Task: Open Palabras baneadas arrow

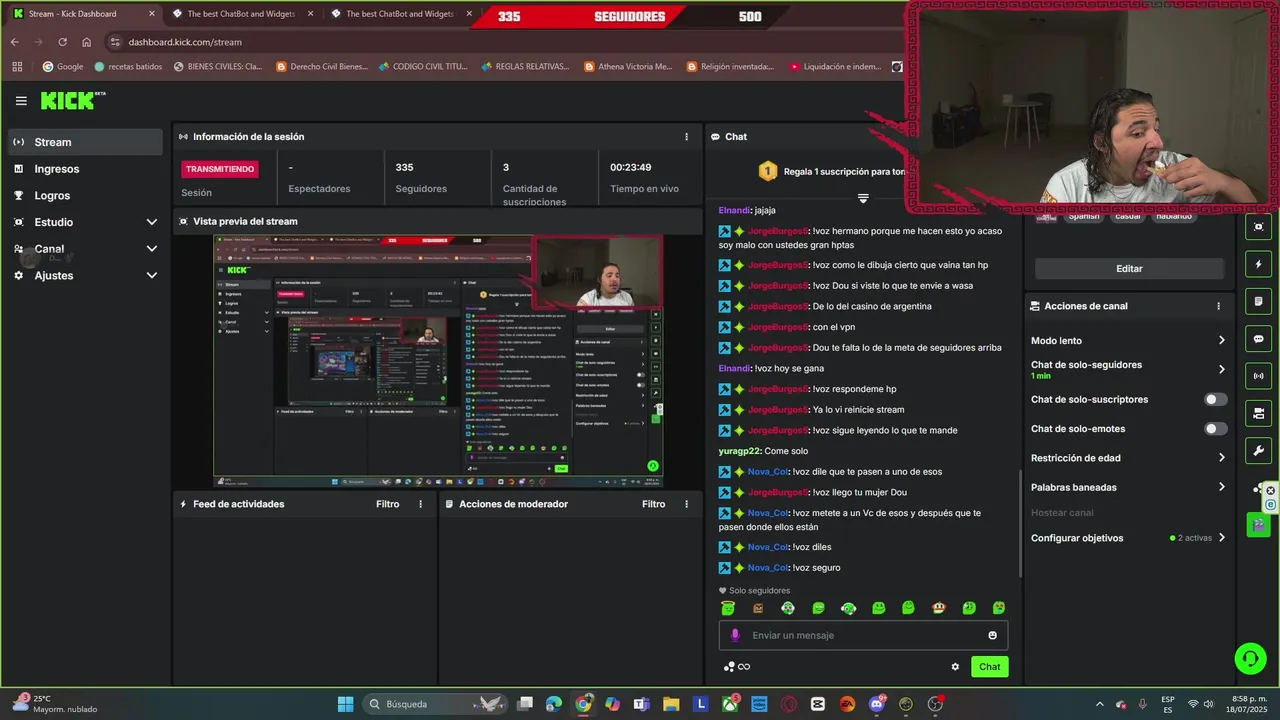Action: coord(1221,487)
